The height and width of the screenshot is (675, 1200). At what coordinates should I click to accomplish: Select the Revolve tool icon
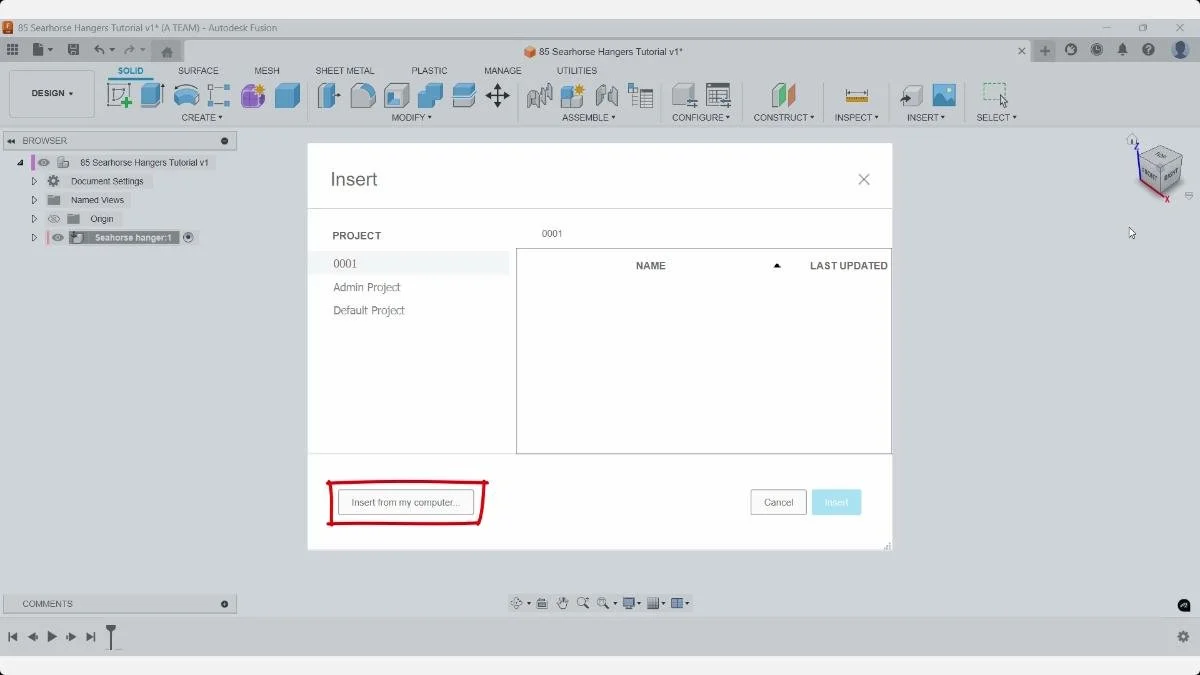186,95
